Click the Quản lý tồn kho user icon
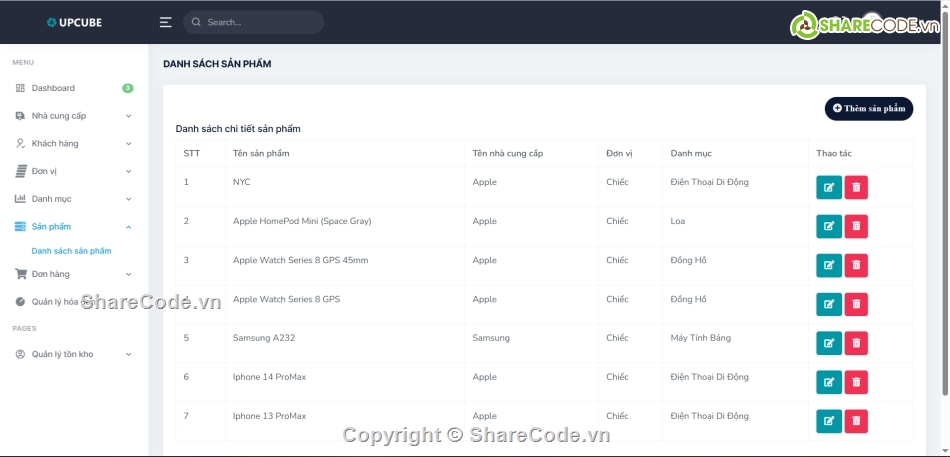950x457 pixels. click(20, 354)
